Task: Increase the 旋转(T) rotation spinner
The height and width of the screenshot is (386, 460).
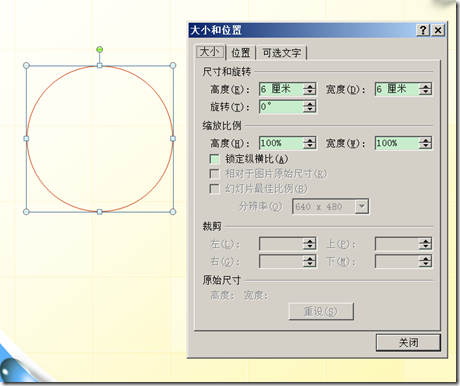Action: click(x=310, y=103)
